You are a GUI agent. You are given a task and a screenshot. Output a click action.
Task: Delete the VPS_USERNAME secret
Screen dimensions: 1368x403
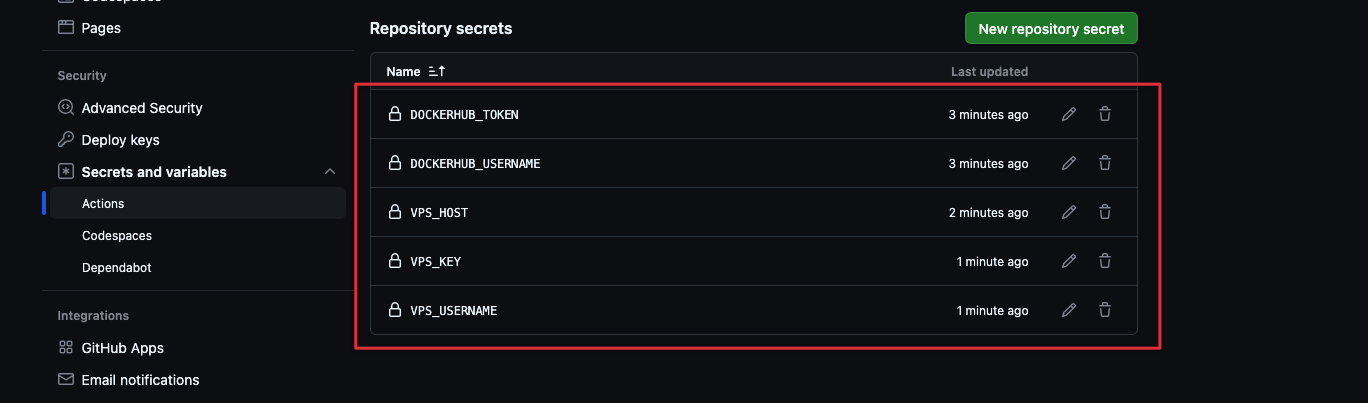click(1105, 310)
